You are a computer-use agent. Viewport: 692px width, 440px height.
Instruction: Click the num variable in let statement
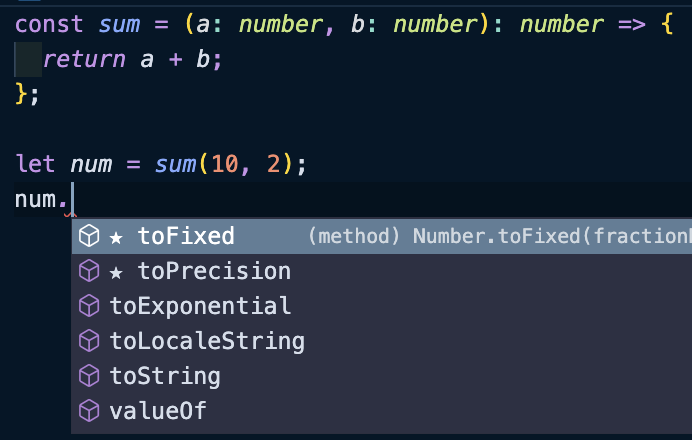coord(91,165)
